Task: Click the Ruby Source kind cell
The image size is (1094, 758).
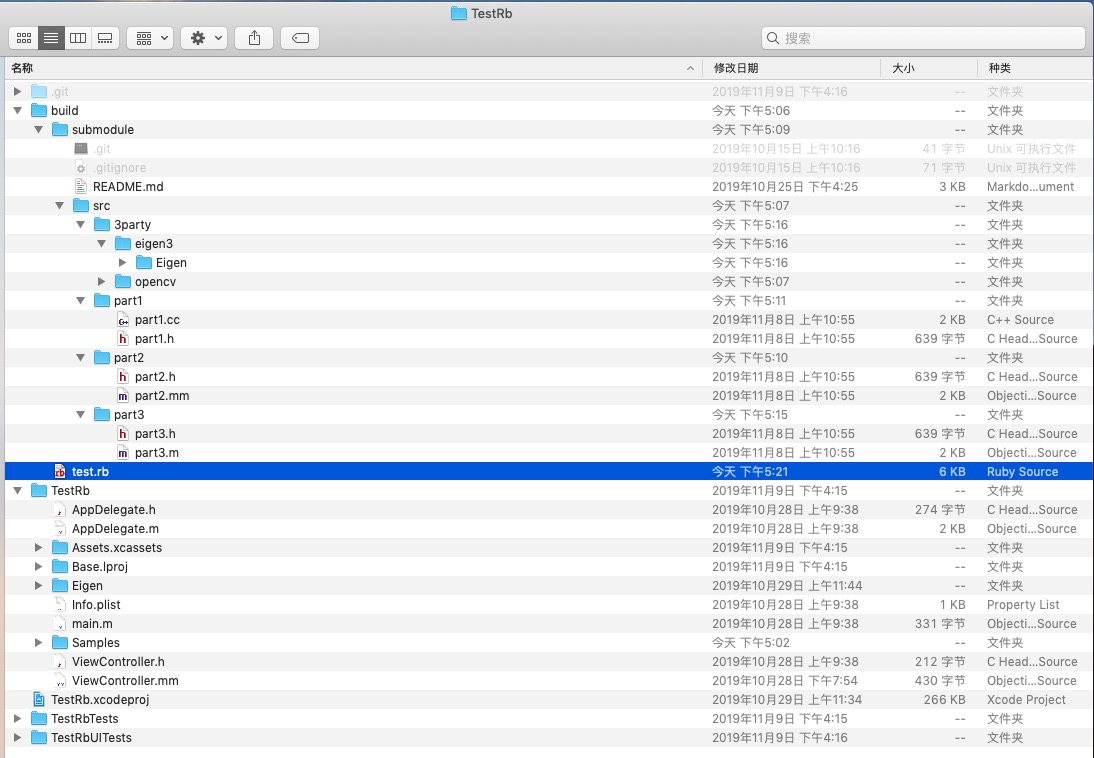Action: pos(1022,472)
